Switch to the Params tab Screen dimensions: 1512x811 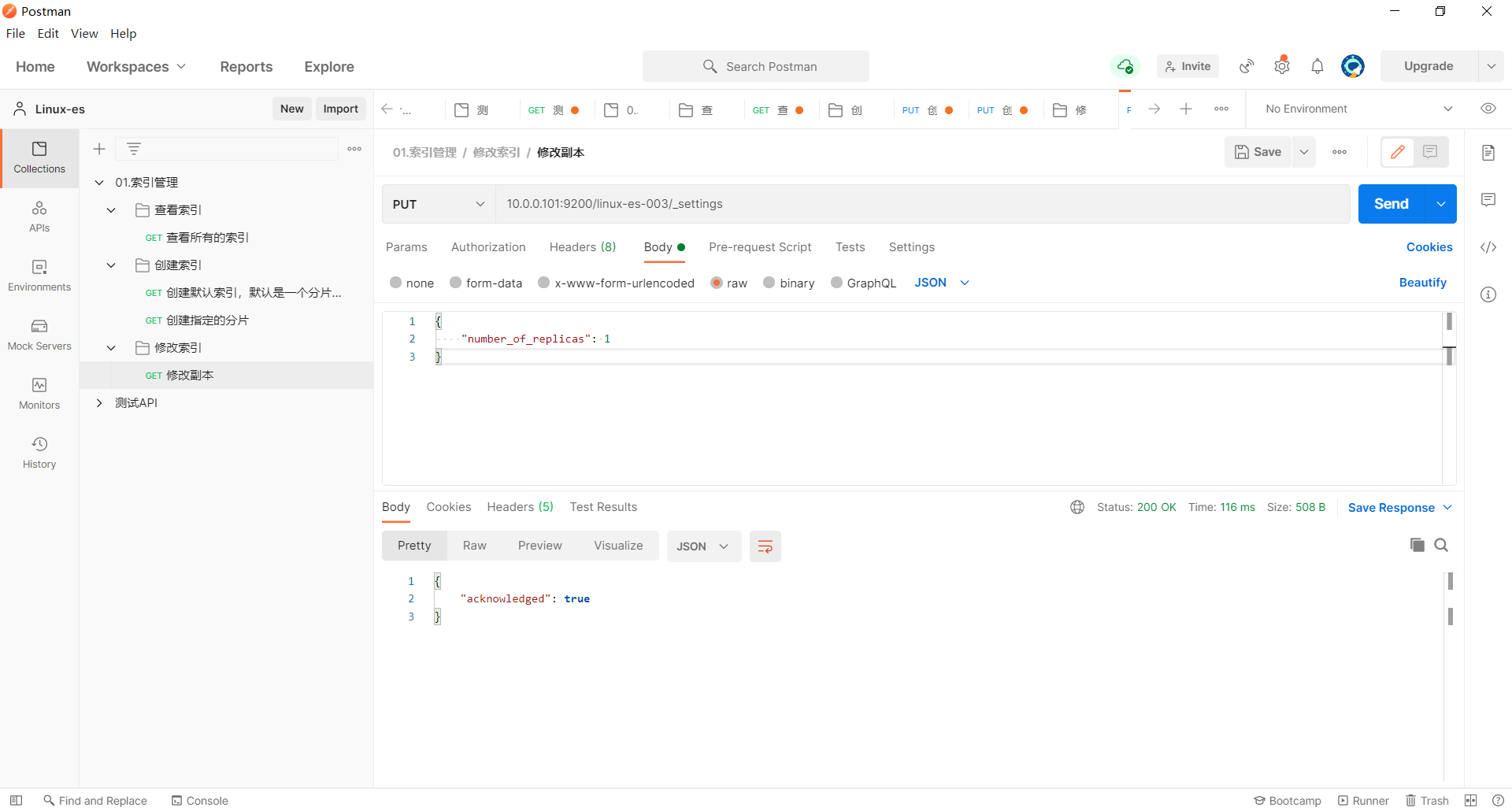coord(406,247)
